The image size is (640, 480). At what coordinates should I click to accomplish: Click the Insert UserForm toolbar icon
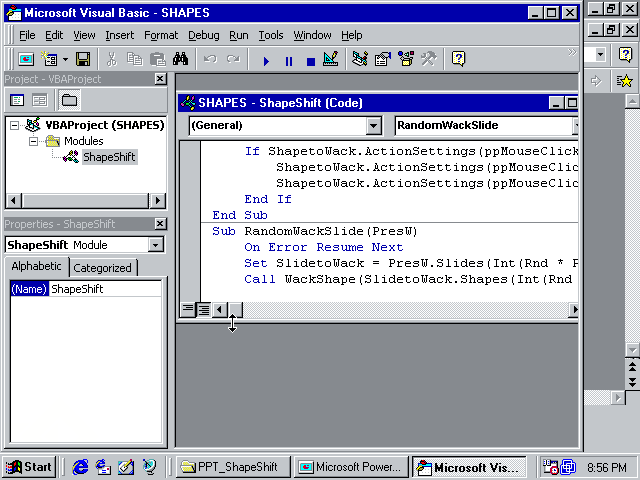pyautogui.click(x=50, y=59)
